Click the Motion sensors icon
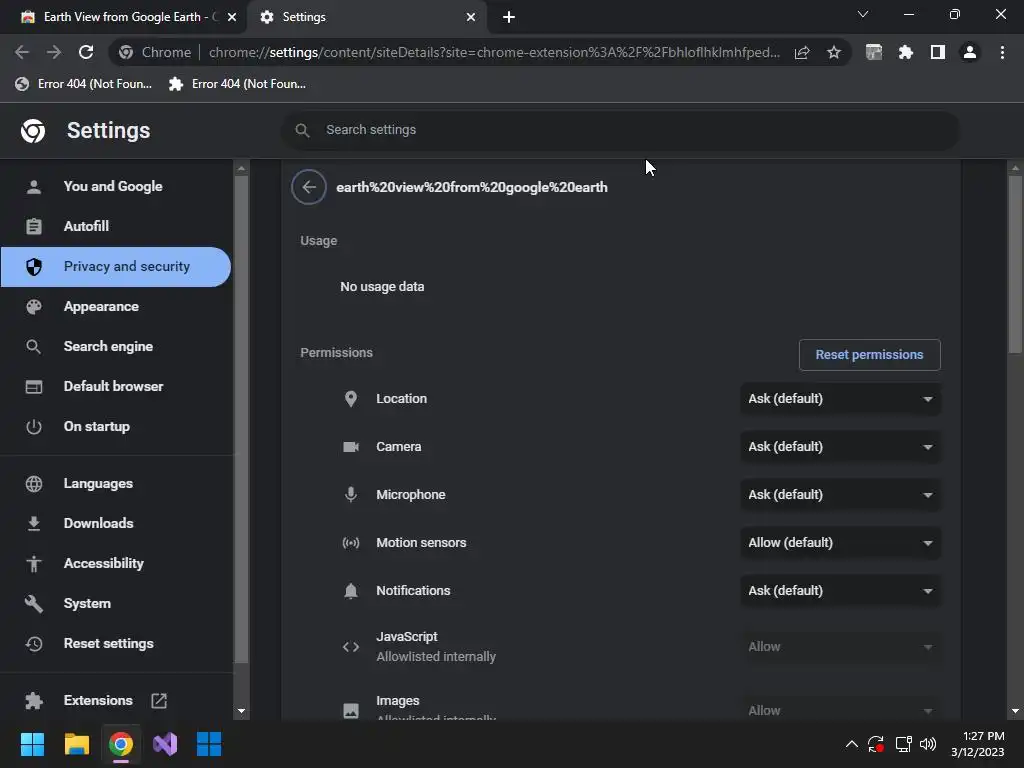The height and width of the screenshot is (768, 1024). coord(351,543)
